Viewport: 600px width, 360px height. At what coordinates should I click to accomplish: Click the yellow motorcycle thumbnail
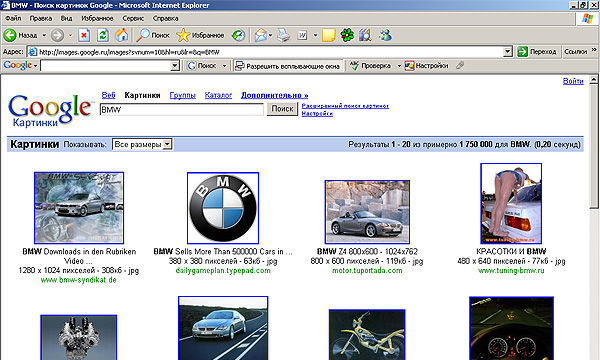tap(367, 335)
